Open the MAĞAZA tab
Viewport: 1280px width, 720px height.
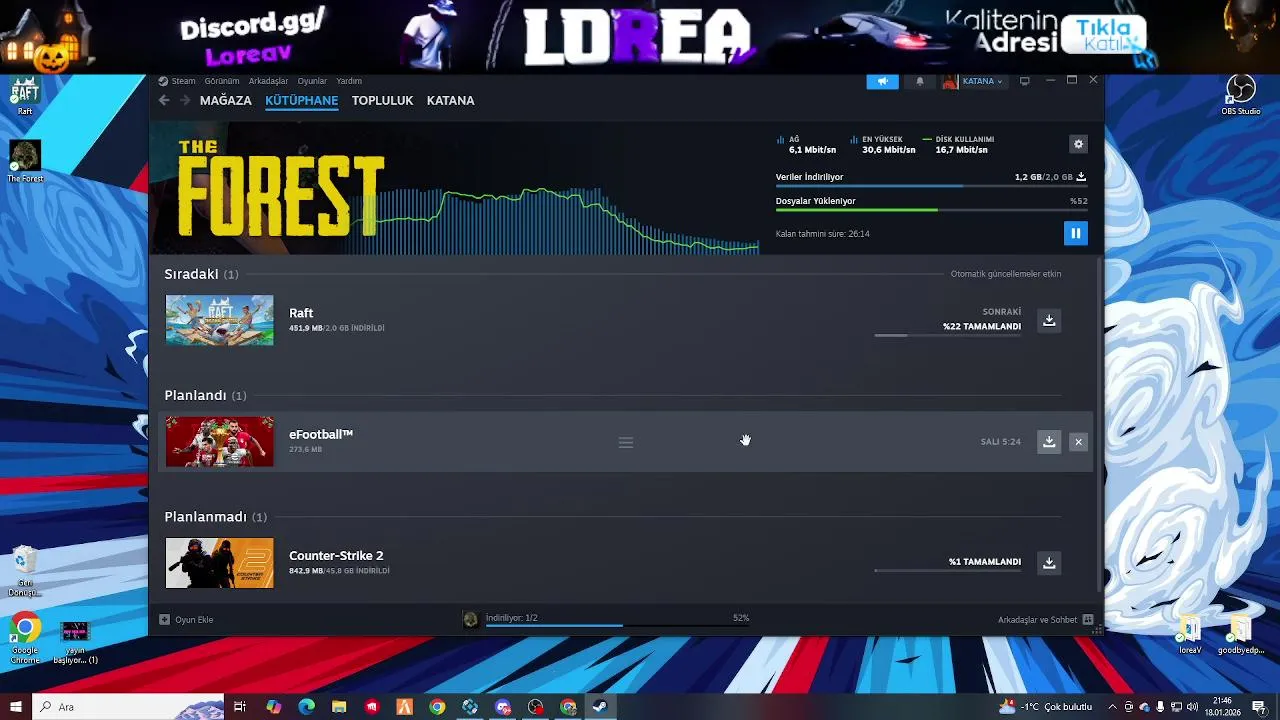click(x=226, y=101)
